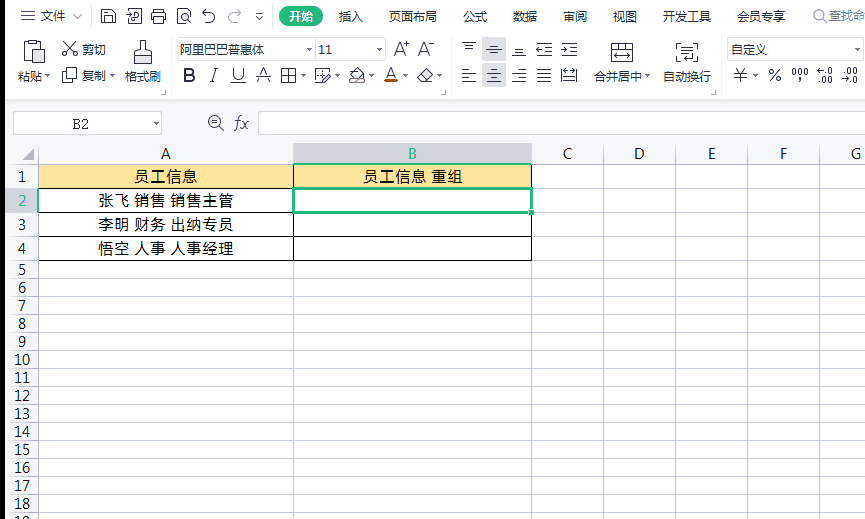Image resolution: width=865 pixels, height=519 pixels.
Task: Apply thousands separator format
Action: (x=799, y=75)
